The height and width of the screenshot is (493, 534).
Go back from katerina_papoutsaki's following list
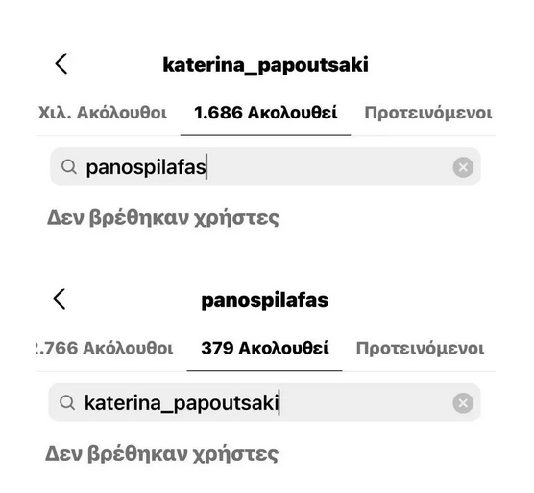(61, 64)
